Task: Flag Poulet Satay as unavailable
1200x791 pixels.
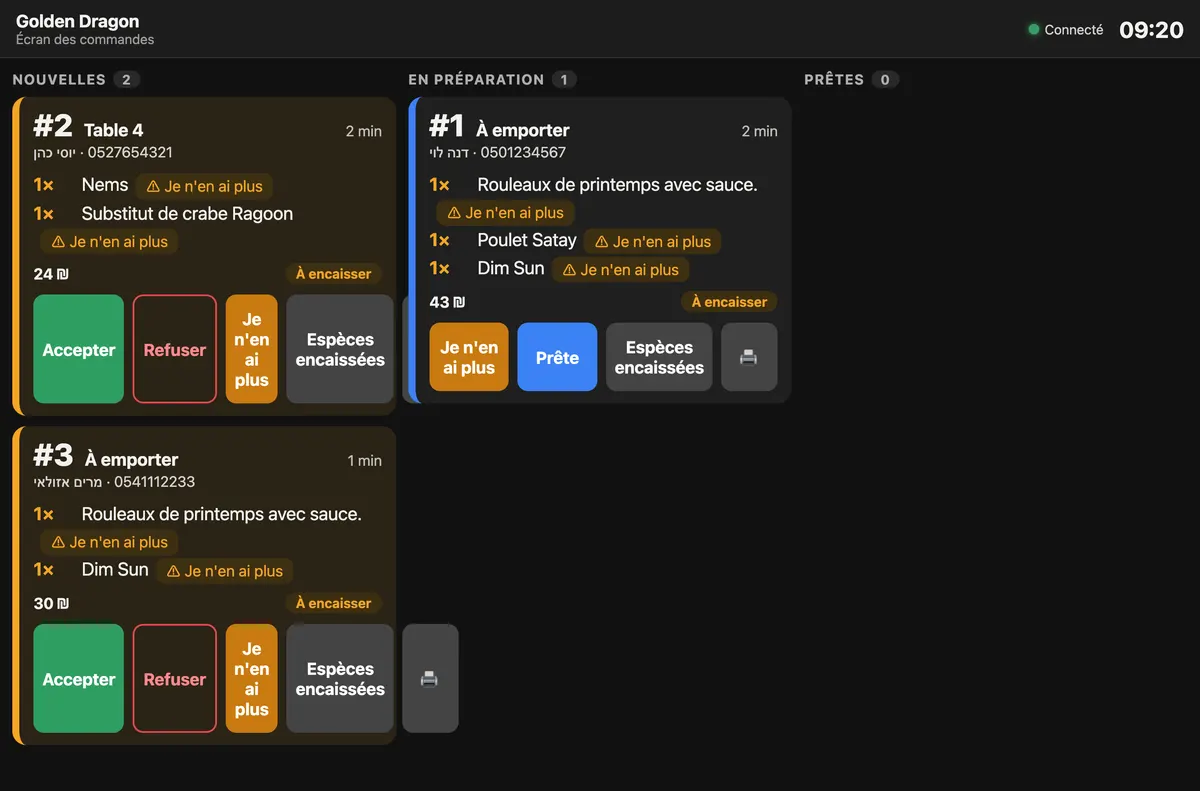Action: 653,241
